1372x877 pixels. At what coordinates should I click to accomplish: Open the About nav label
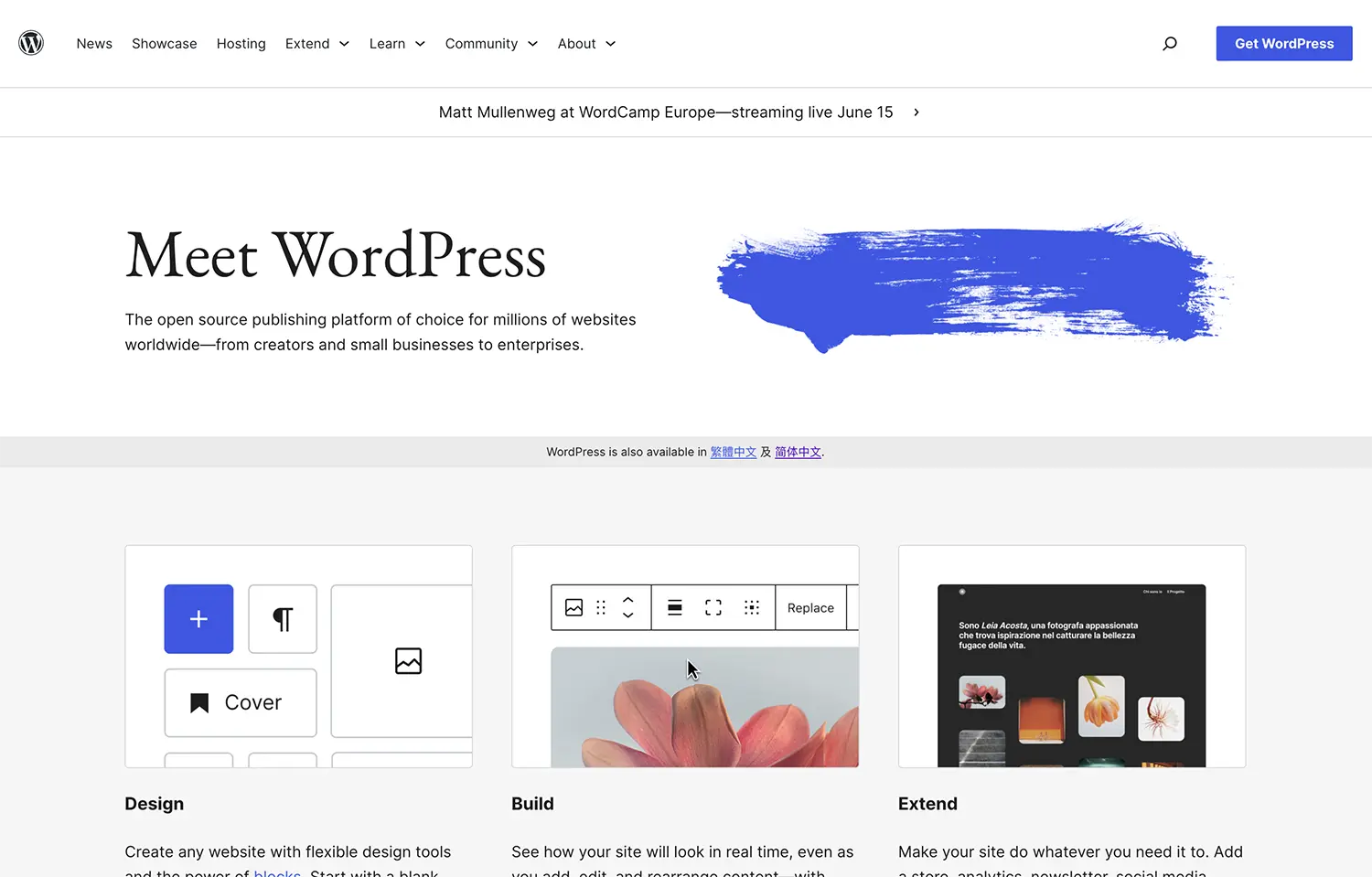pyautogui.click(x=577, y=44)
